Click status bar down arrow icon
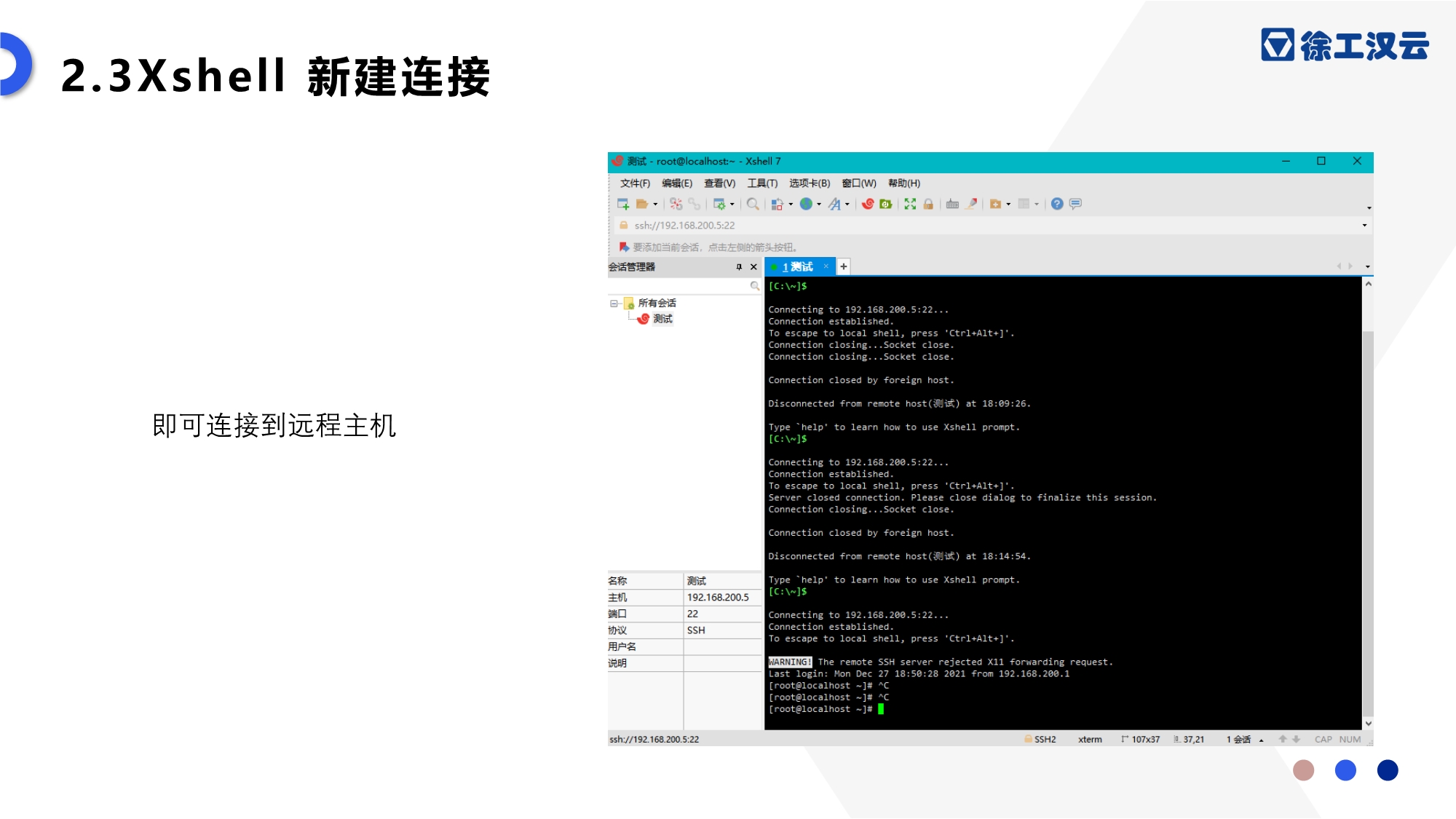Screen dimensions: 1456x819 point(1296,739)
